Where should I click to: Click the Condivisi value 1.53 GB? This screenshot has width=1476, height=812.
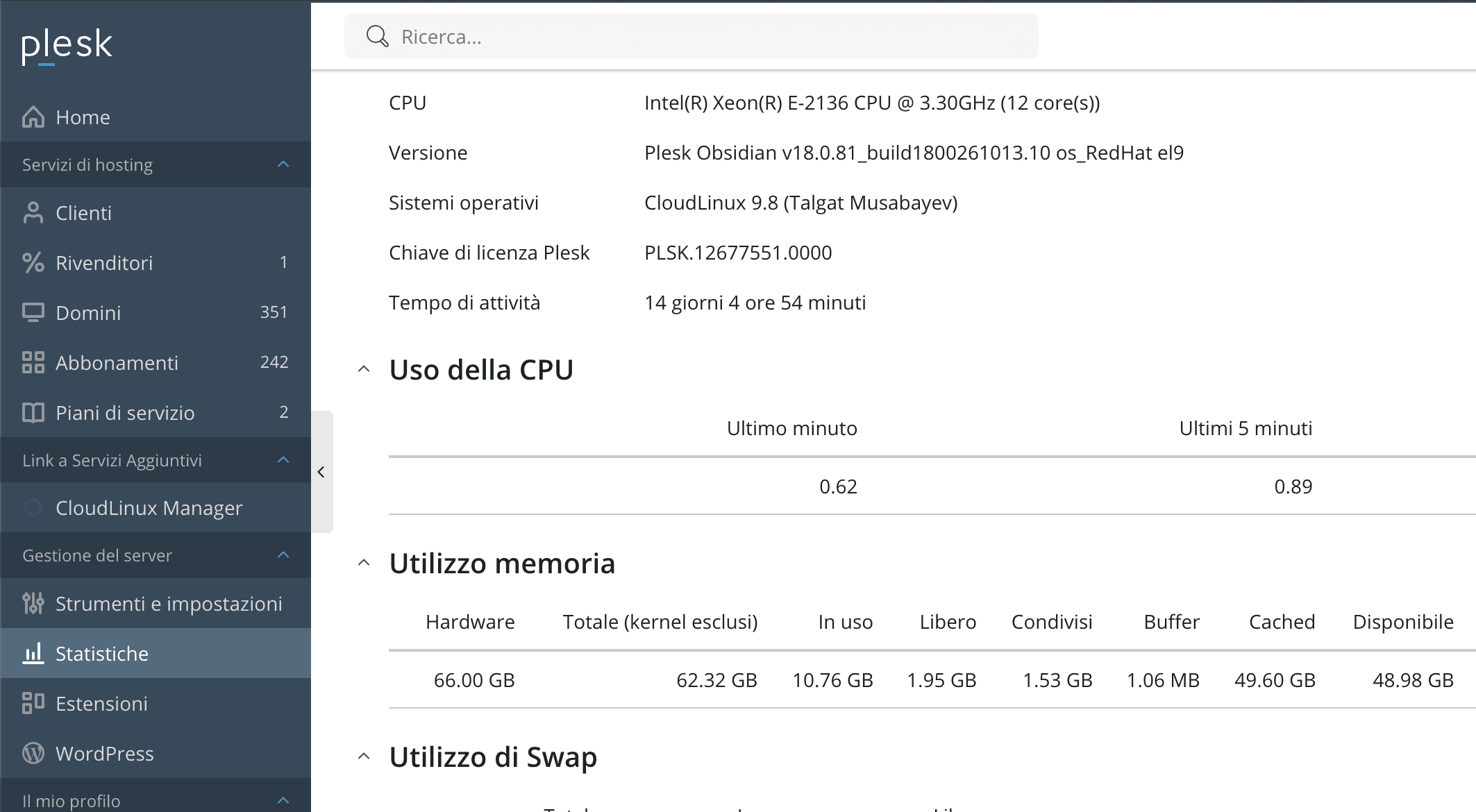coord(1057,680)
